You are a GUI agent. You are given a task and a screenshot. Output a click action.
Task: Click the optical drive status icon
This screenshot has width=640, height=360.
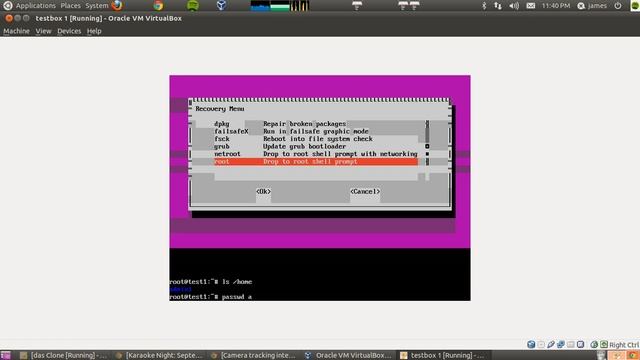[x=541, y=344]
